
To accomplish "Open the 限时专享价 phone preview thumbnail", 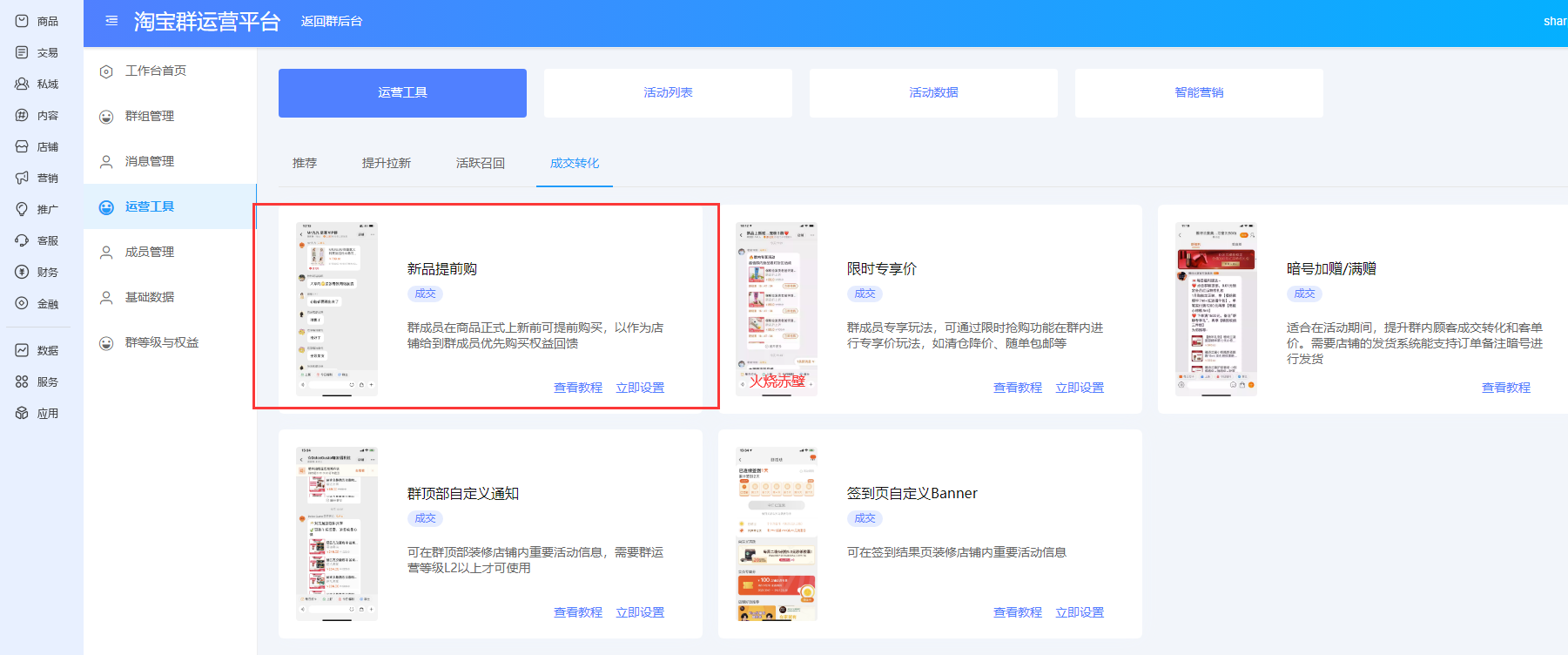I will click(x=777, y=309).
